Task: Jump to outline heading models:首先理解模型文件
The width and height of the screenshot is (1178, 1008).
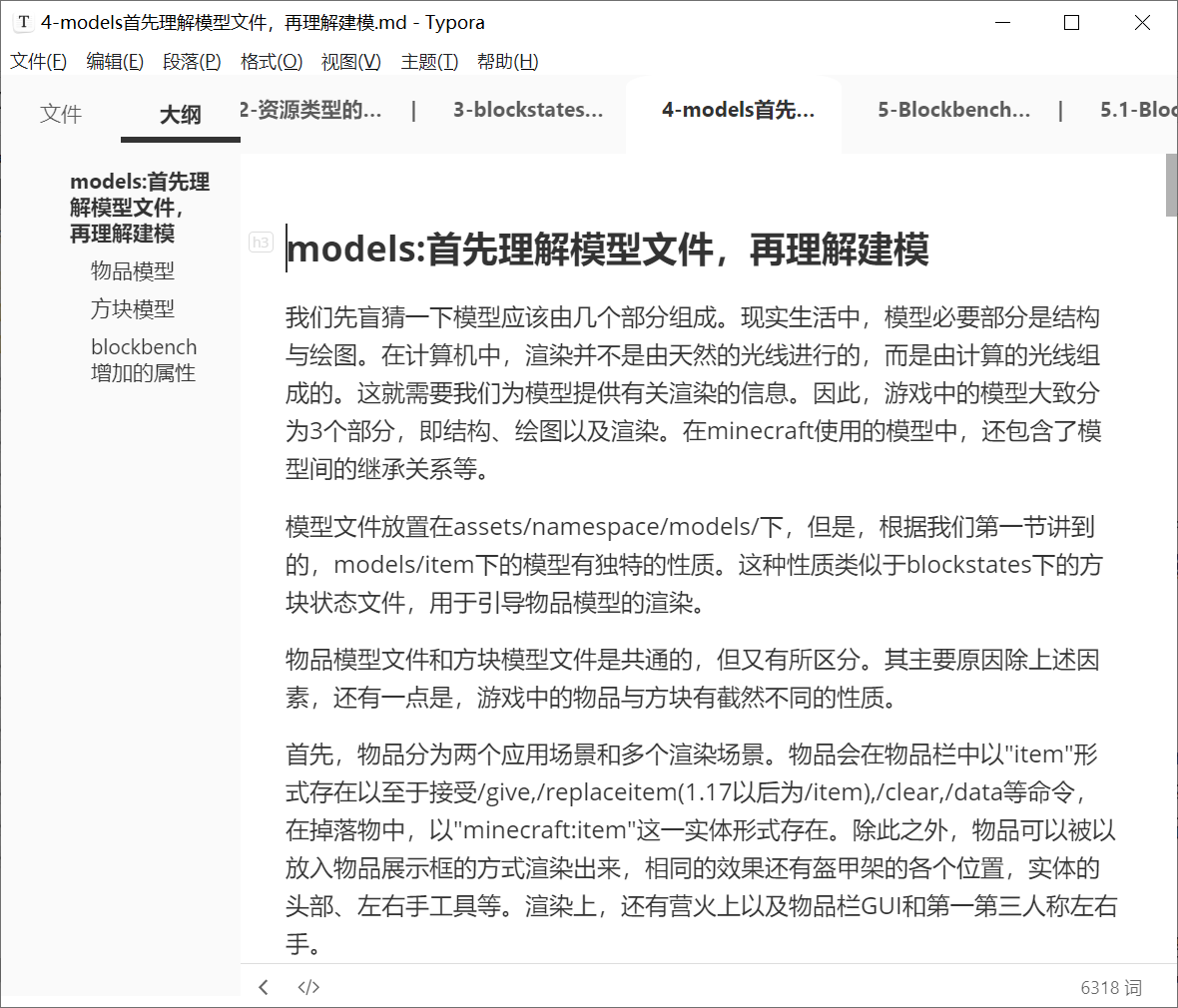Action: [x=140, y=208]
